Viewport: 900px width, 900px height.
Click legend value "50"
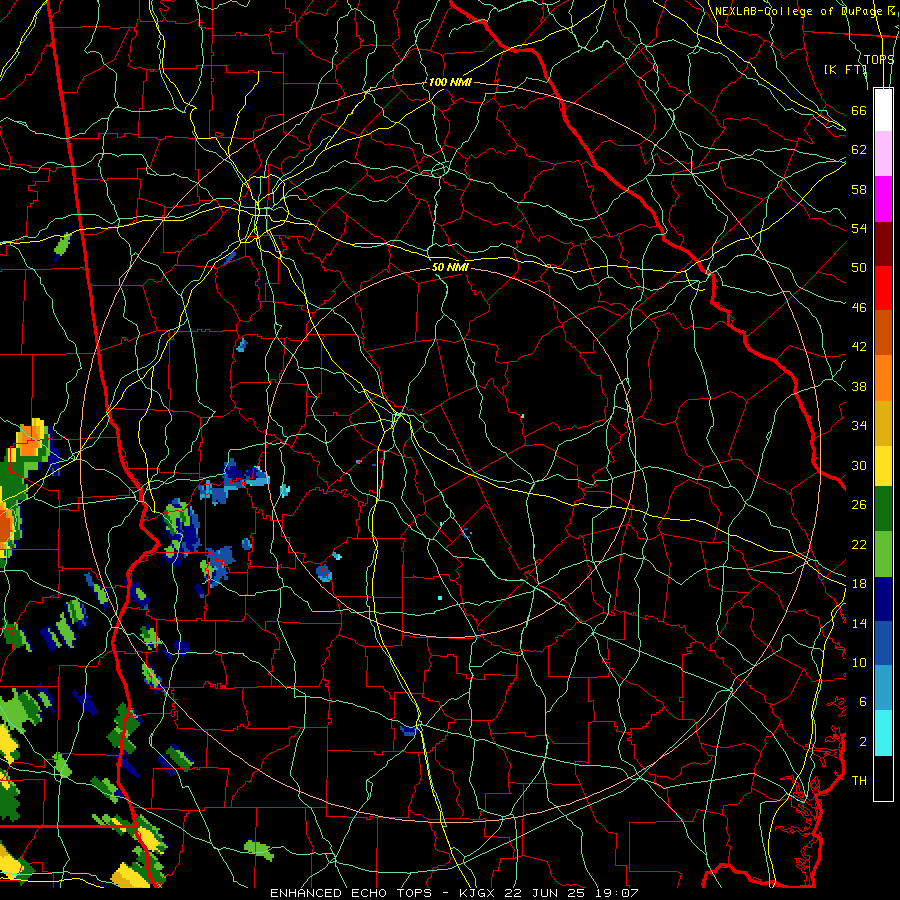(859, 267)
